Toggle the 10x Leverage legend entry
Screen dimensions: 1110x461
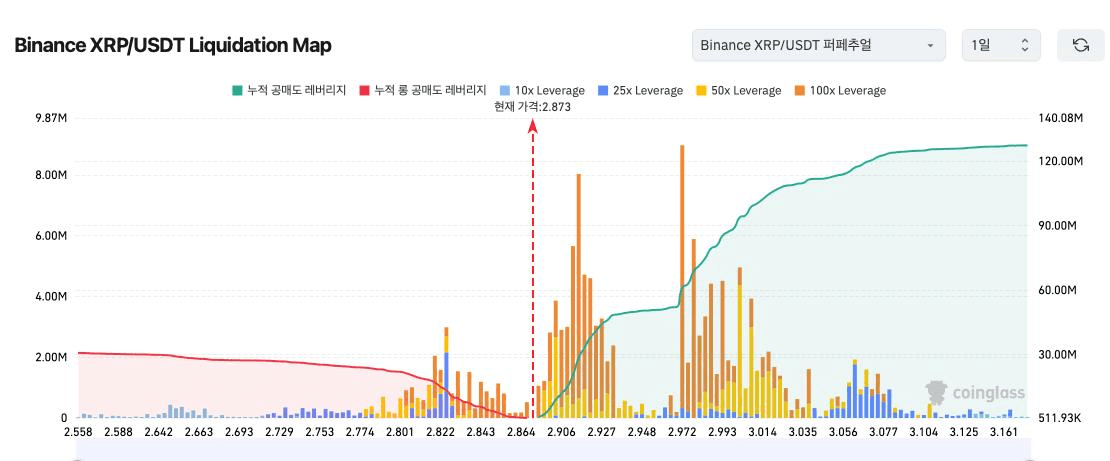(x=542, y=91)
